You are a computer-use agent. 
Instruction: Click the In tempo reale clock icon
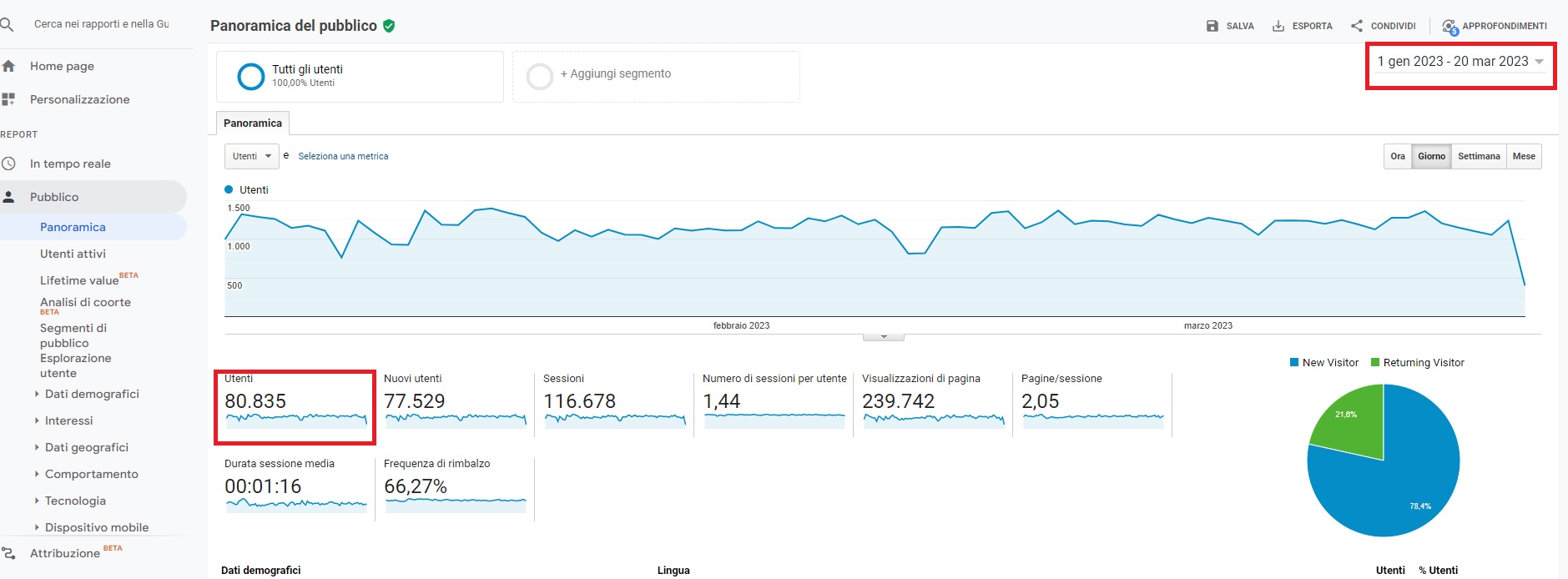(x=8, y=164)
